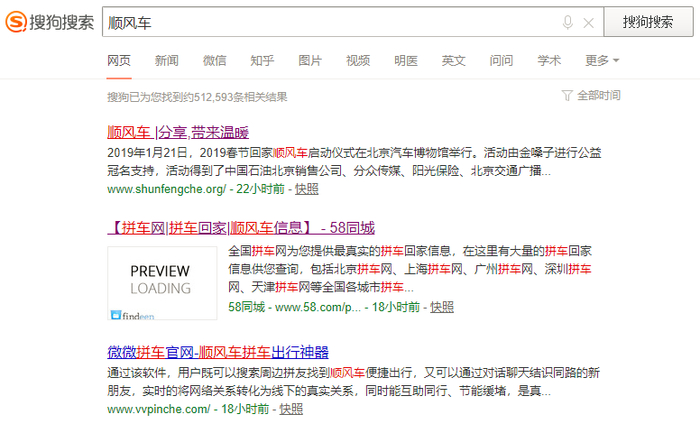The height and width of the screenshot is (433, 700).
Task: Click the snippet starting 通过该软件
Action: 353,382
